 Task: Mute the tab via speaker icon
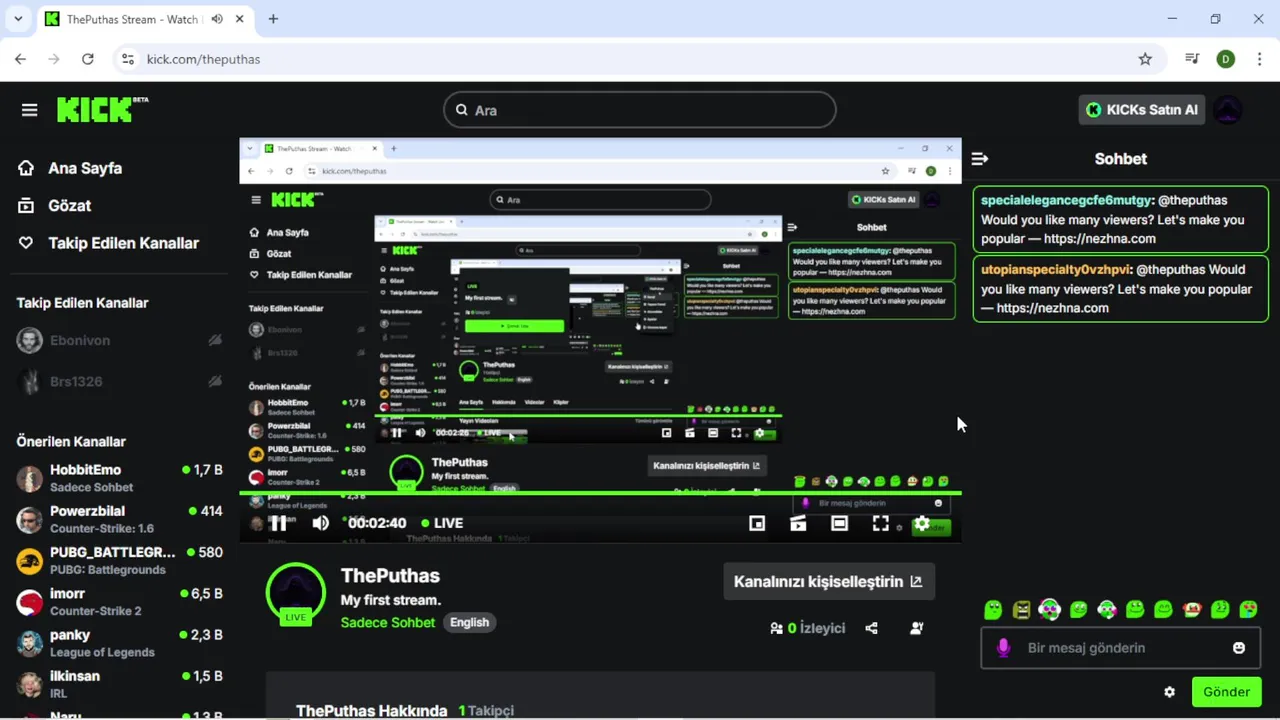tap(218, 19)
